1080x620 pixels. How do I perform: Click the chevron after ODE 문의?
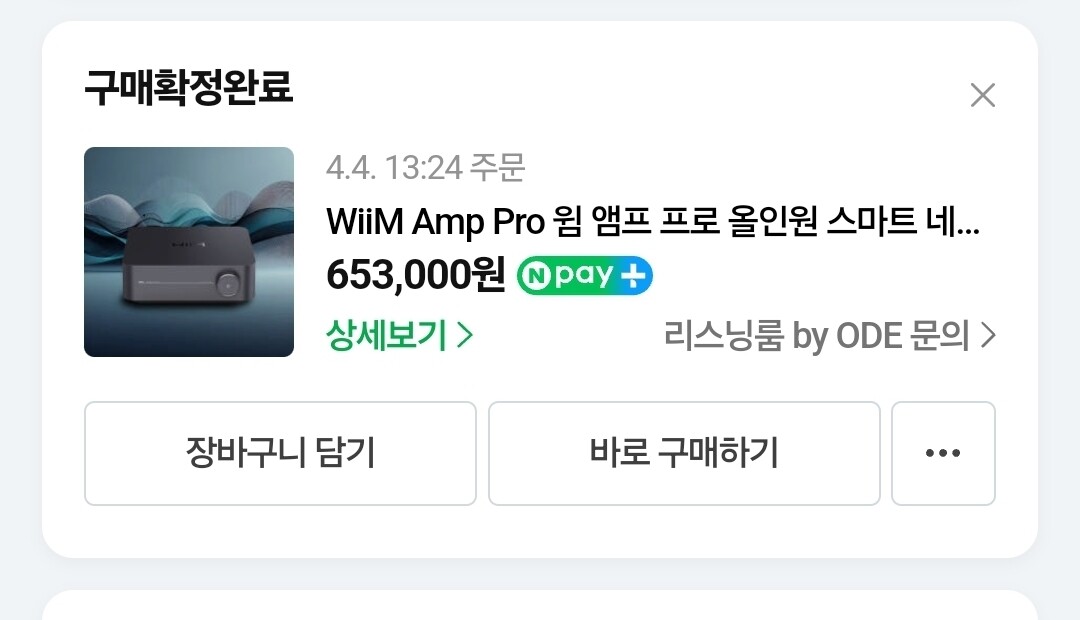988,335
